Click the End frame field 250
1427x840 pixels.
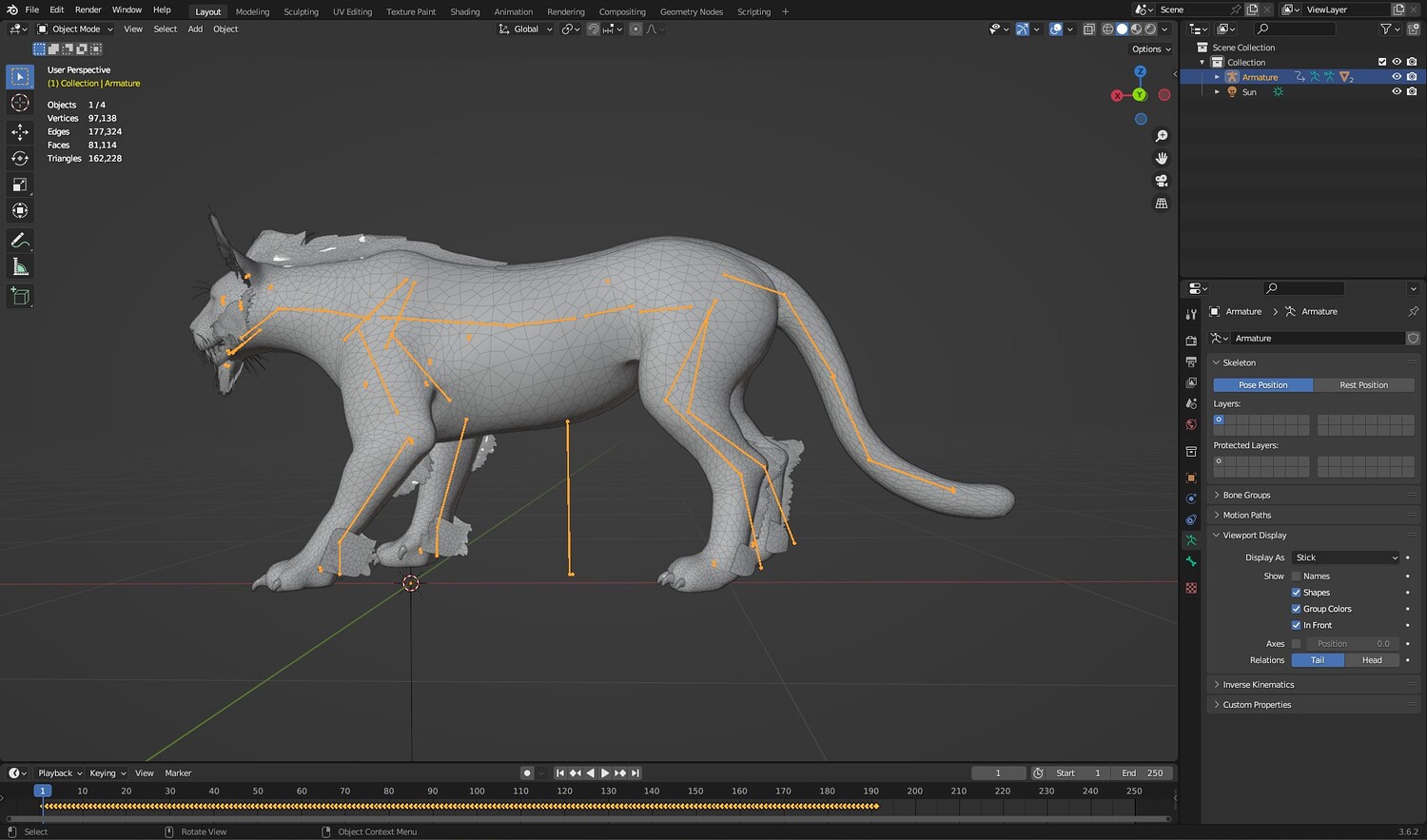tap(1143, 773)
